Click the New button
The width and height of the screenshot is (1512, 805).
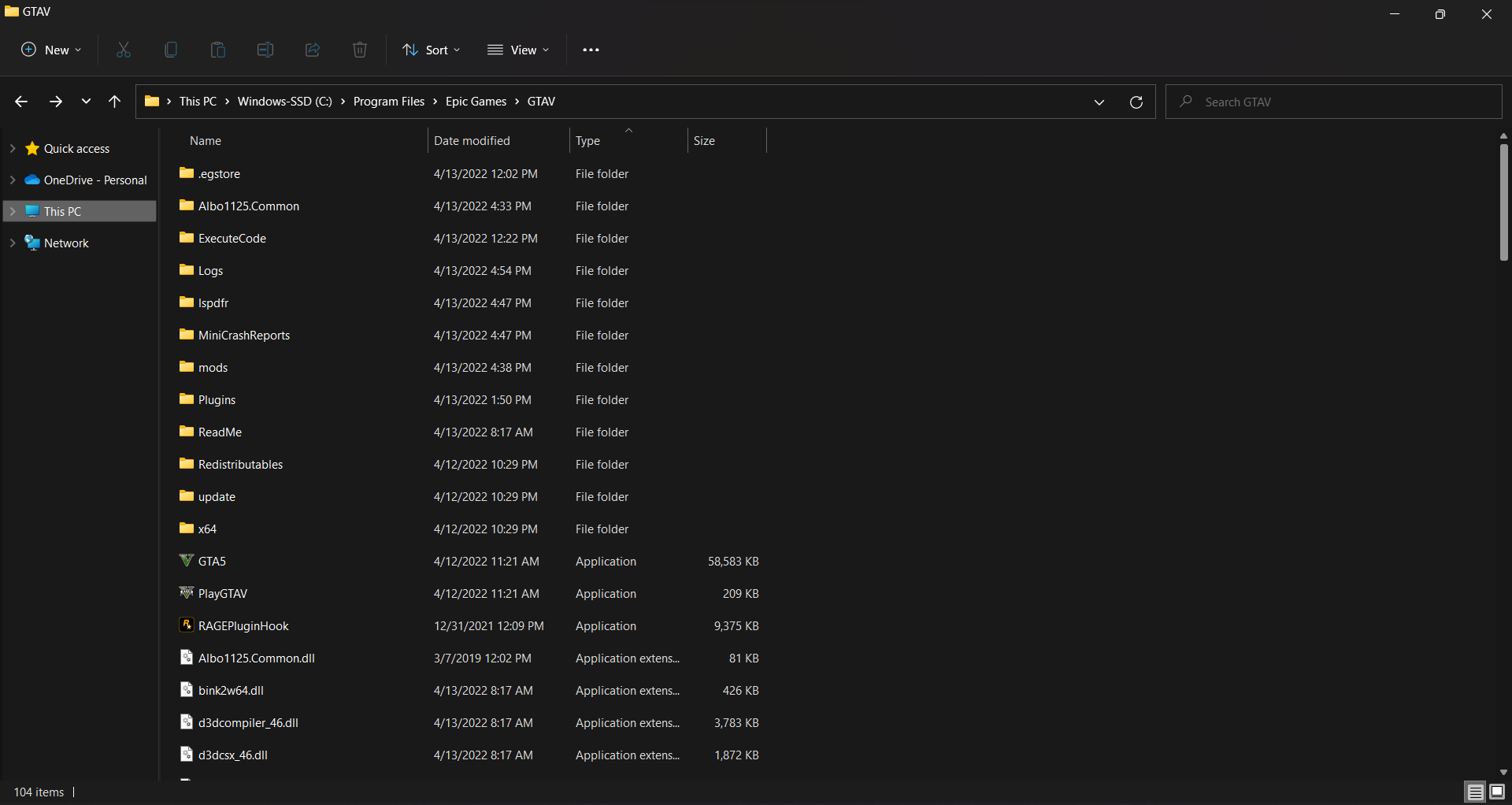click(51, 50)
